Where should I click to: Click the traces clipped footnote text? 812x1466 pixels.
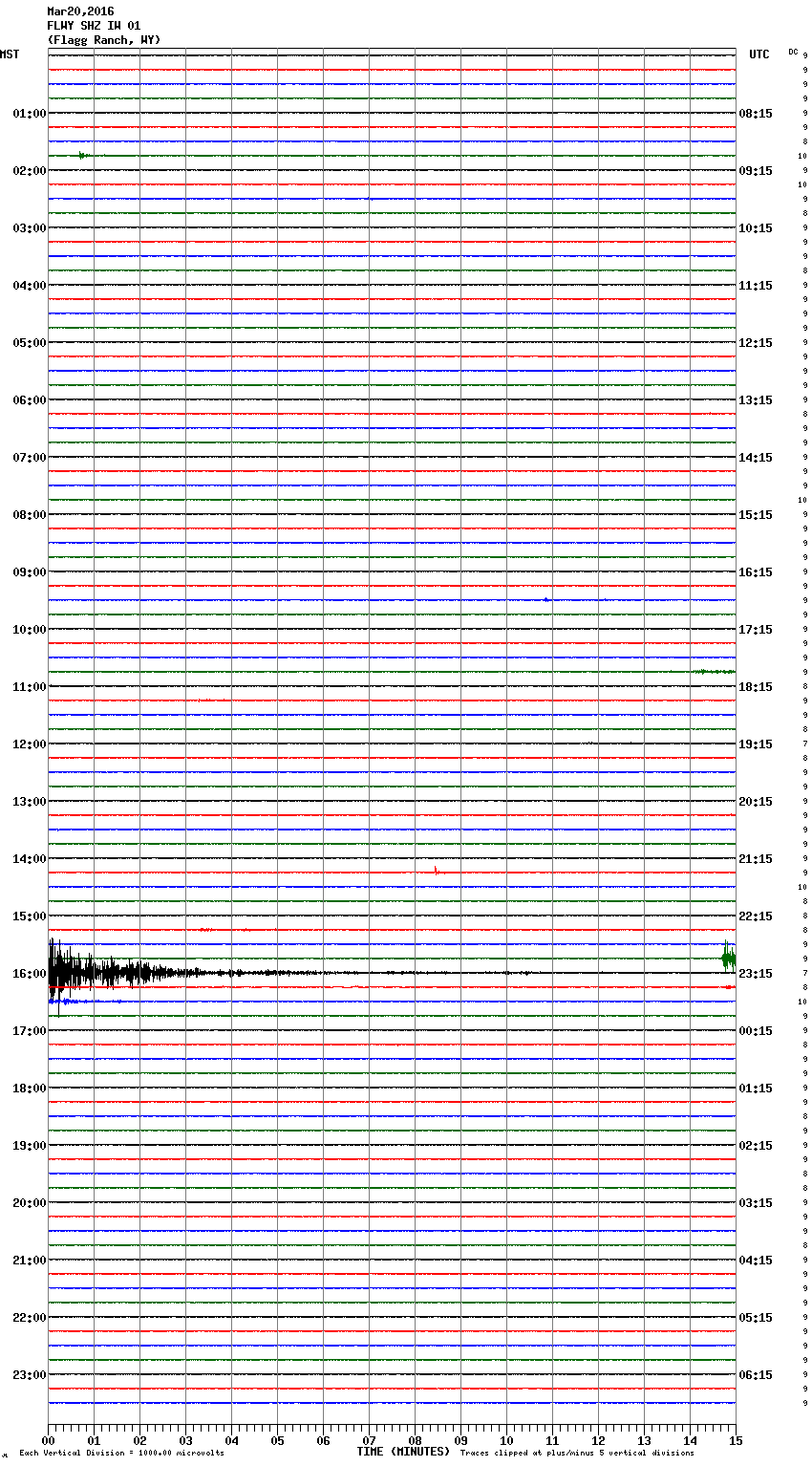(x=577, y=1453)
